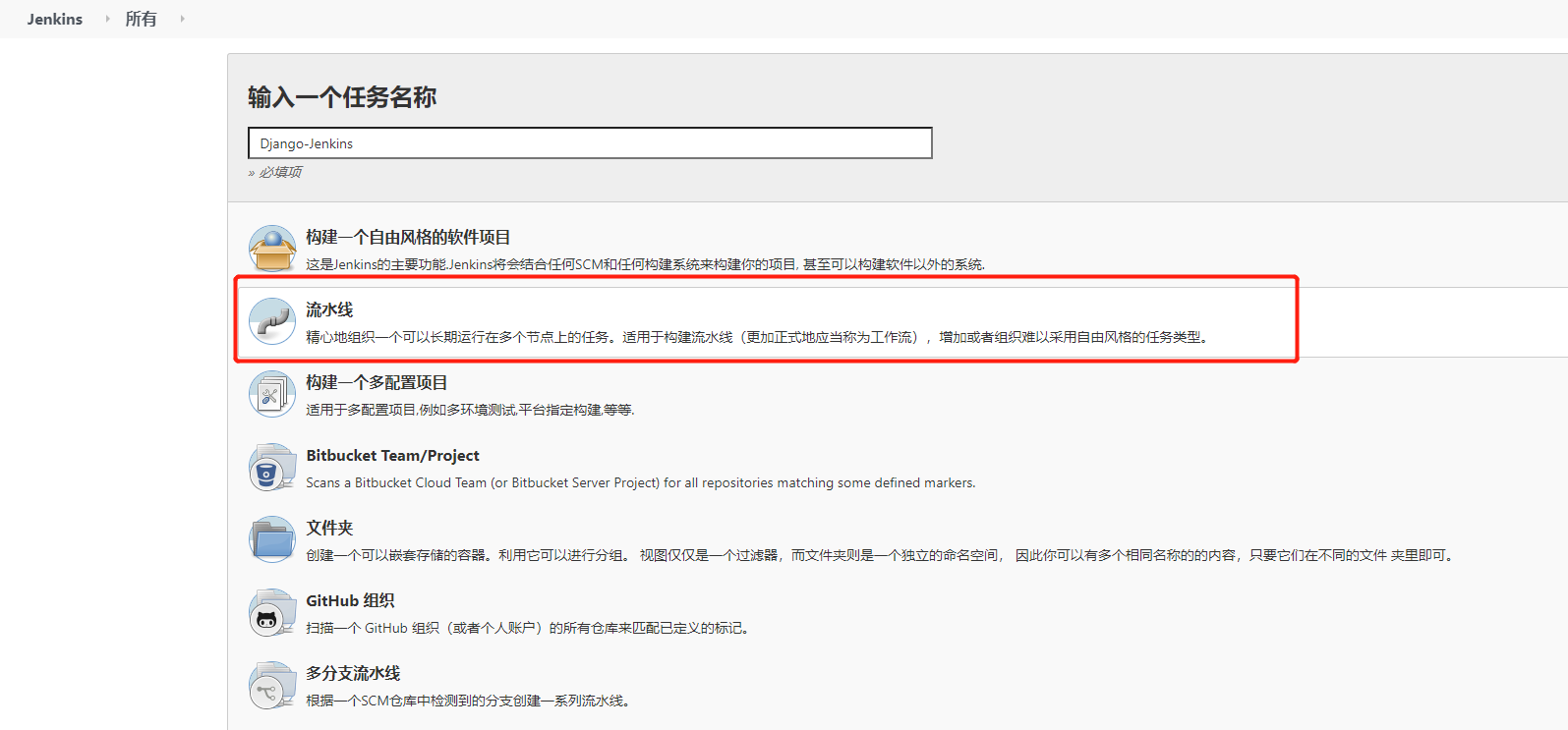Select 构建一个自由风格的软件项目 title

(408, 237)
